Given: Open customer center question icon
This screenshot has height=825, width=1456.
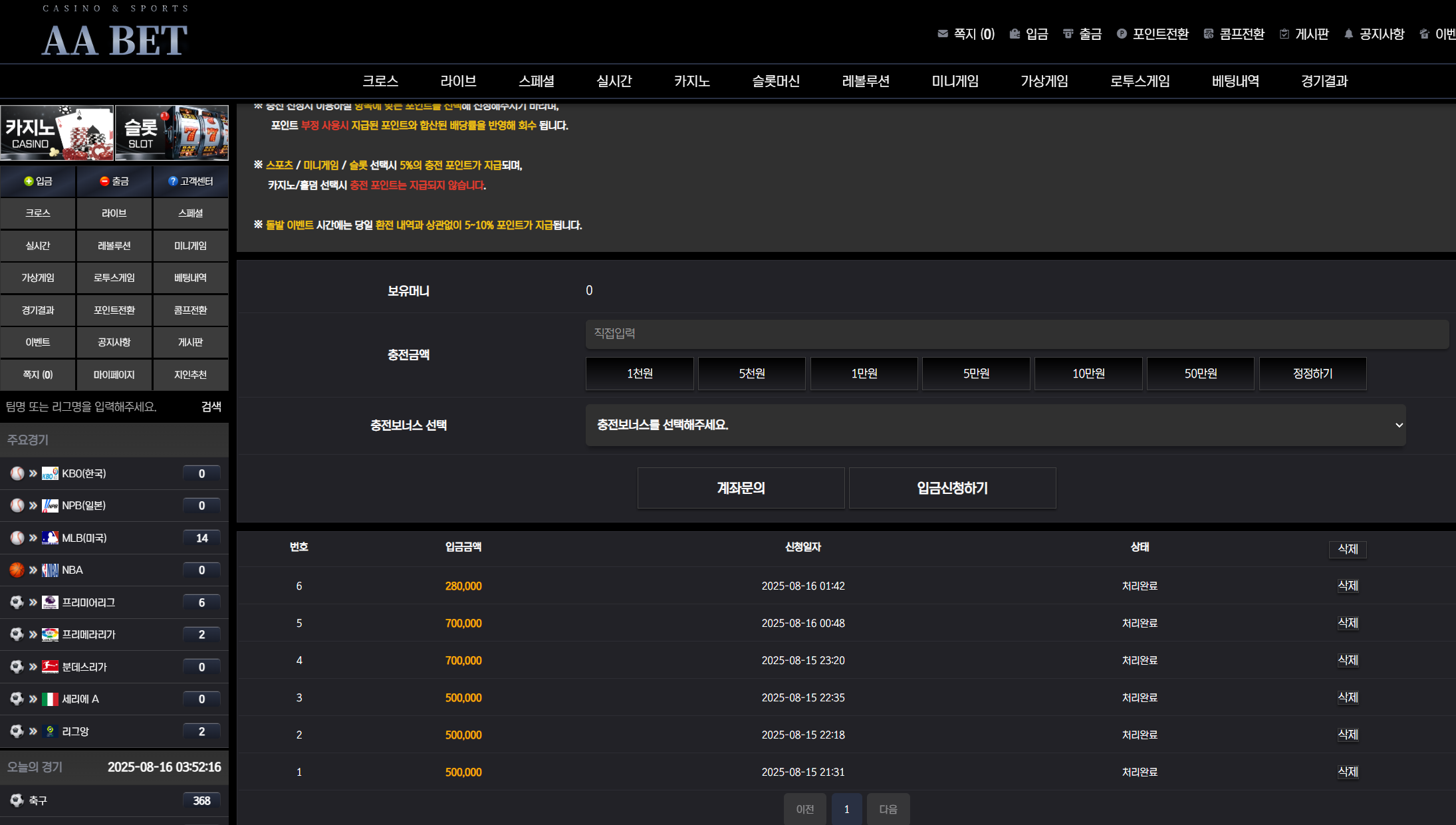Looking at the screenshot, I should (173, 181).
